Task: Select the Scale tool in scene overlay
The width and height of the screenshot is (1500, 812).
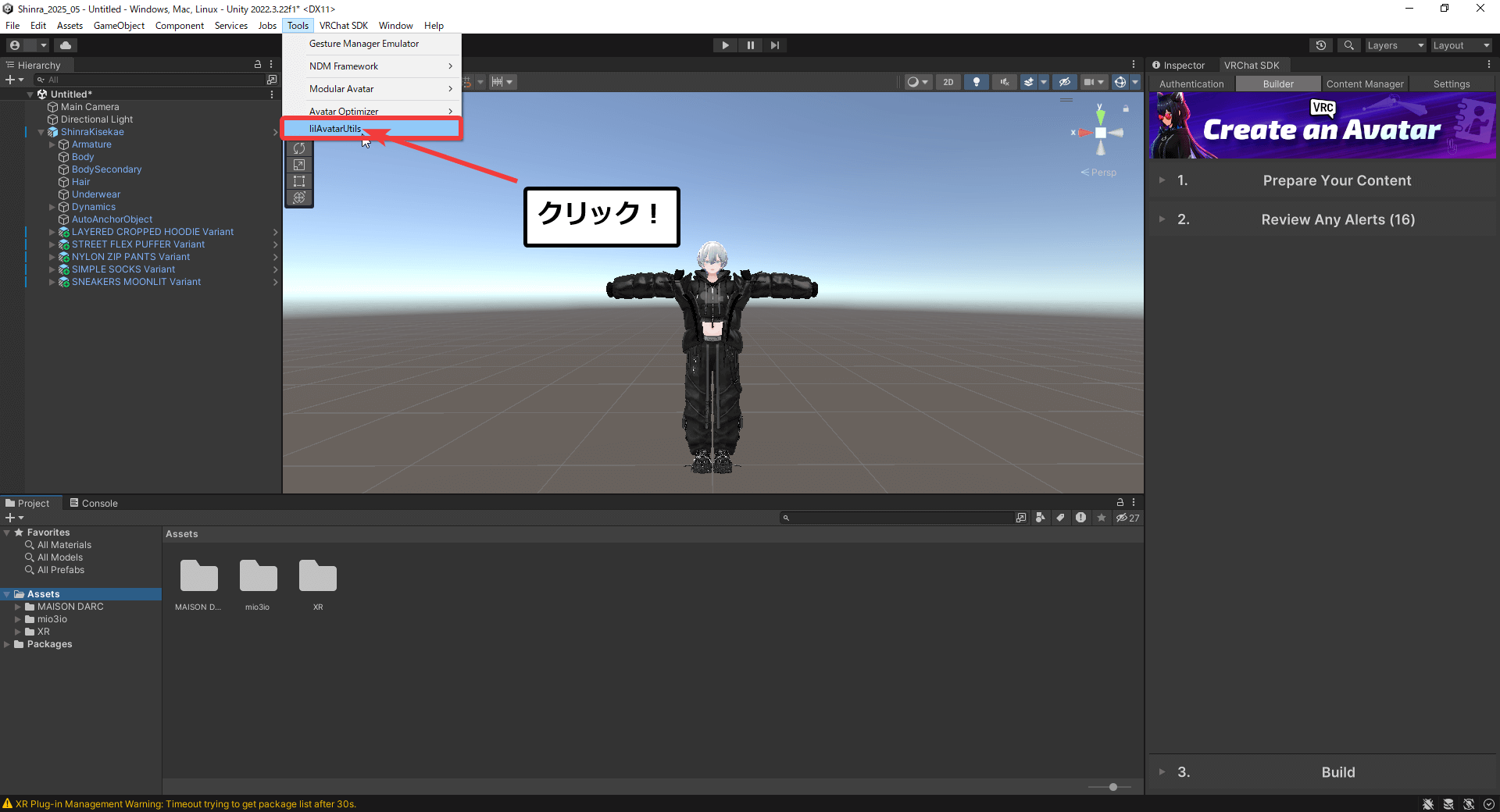Action: [x=299, y=165]
